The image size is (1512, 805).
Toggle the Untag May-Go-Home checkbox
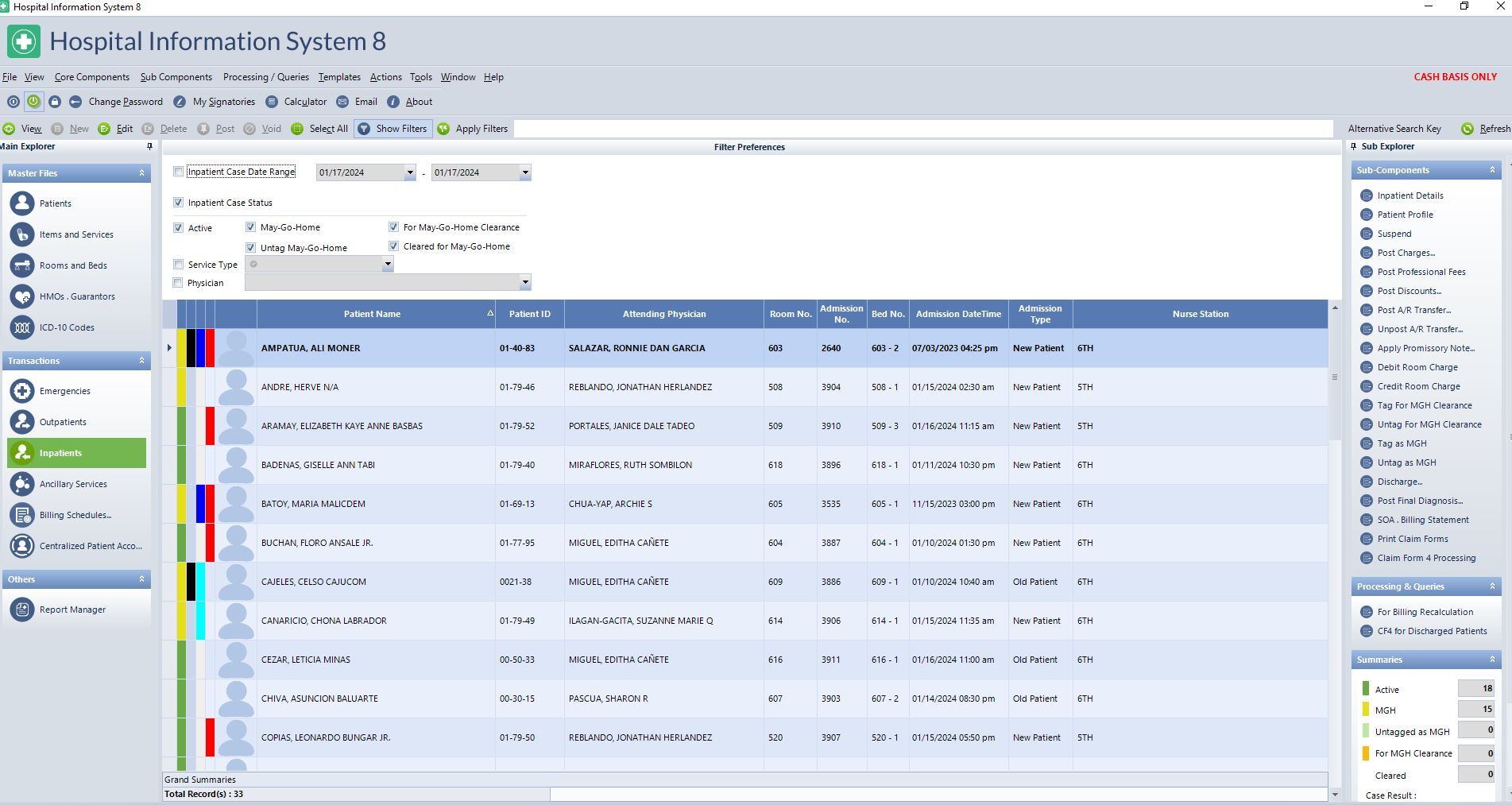251,248
